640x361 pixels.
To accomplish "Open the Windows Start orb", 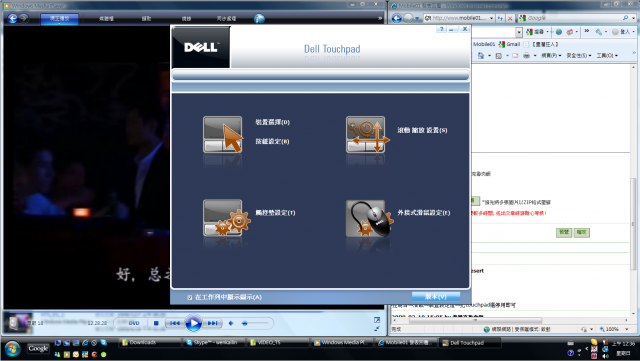I will point(13,349).
